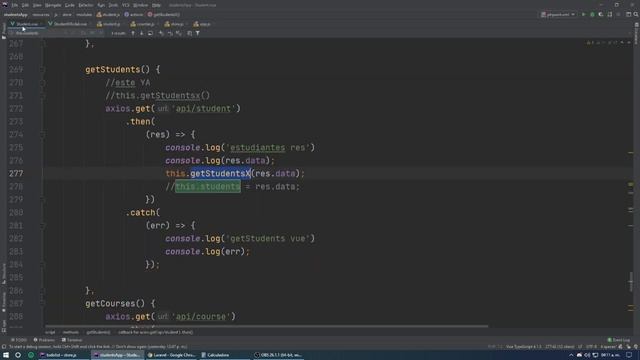Viewport: 640px width, 360px height.
Task: Open the Problems tool window
Action: pos(44,340)
